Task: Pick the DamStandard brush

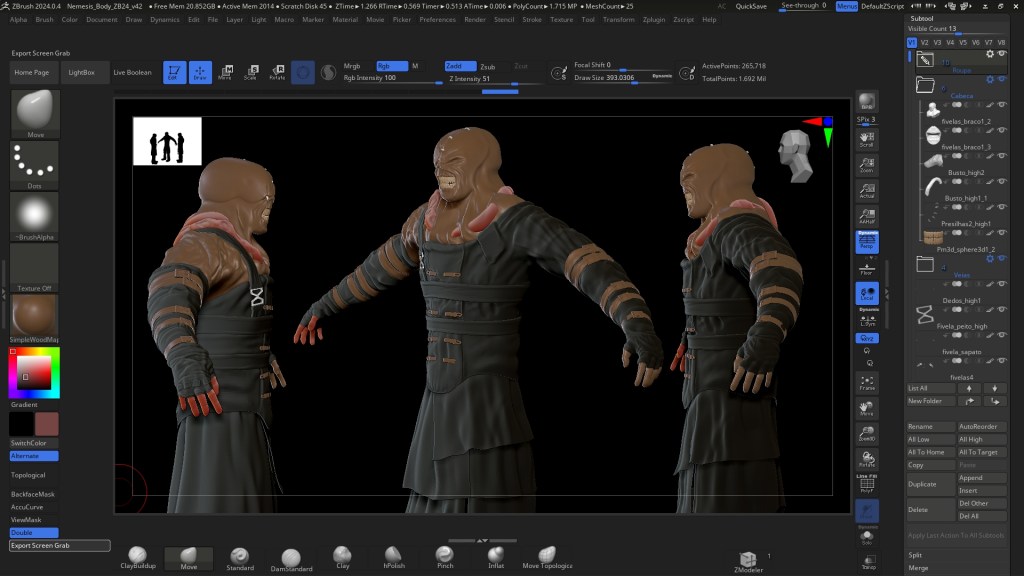Action: (290, 558)
